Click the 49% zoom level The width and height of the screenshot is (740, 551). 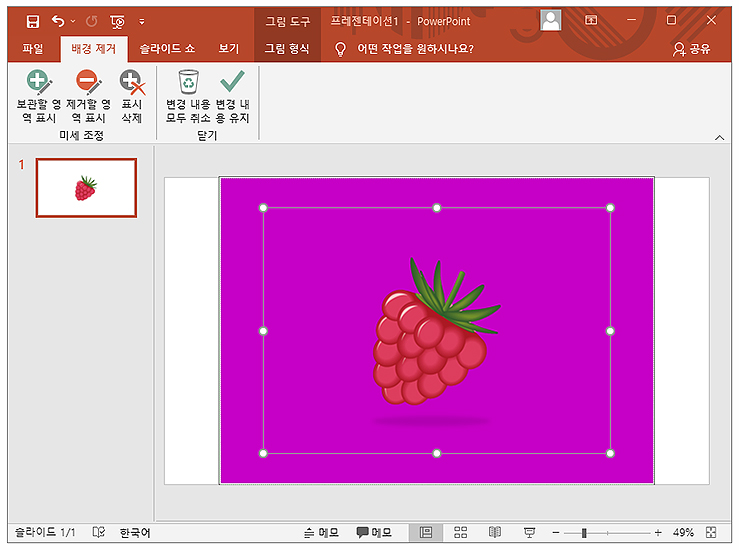pyautogui.click(x=683, y=533)
